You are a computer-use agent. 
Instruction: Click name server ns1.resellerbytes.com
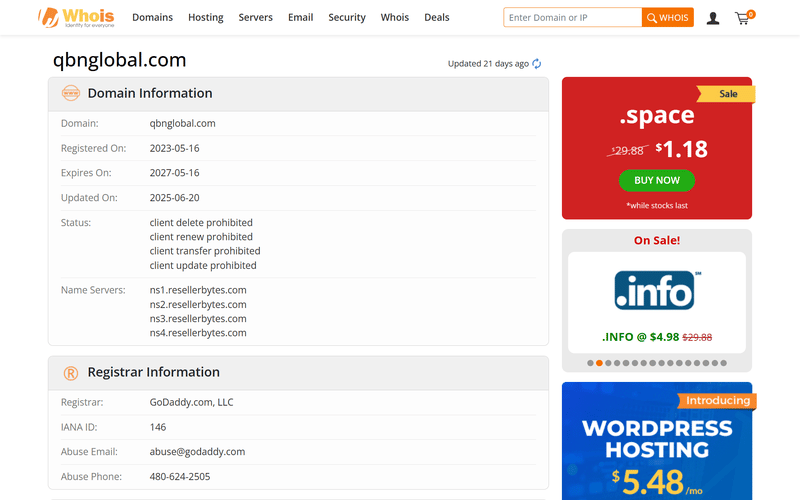click(198, 290)
